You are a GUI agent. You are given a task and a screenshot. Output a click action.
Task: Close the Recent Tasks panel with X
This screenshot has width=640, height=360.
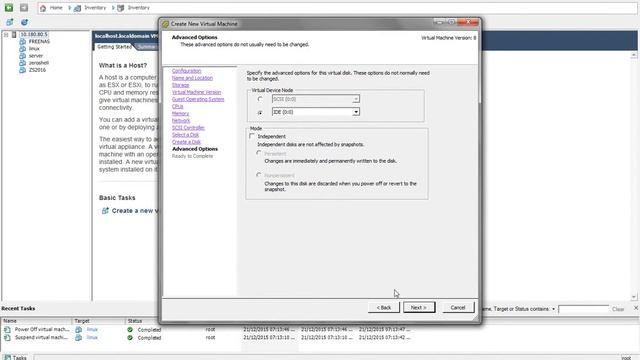[636, 308]
